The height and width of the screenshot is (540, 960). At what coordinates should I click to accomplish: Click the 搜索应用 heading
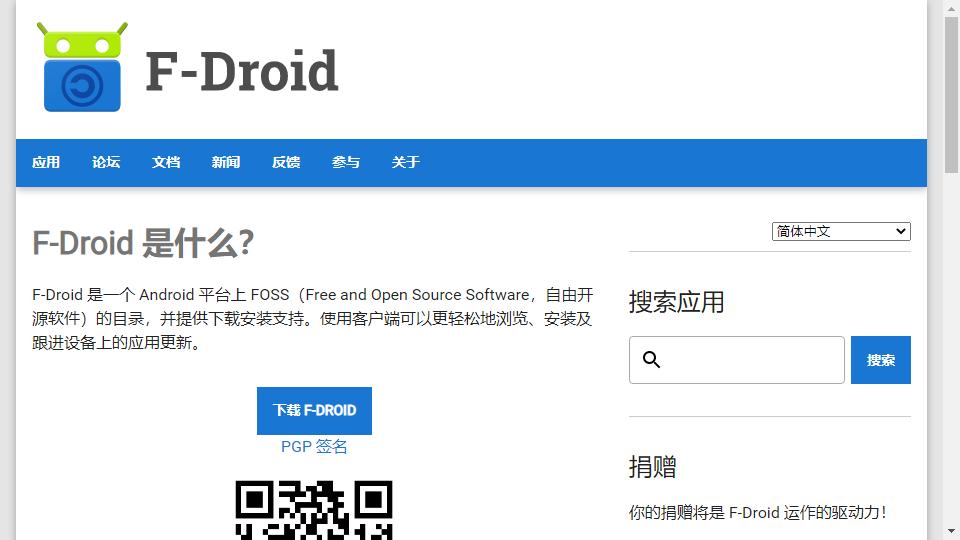click(677, 302)
